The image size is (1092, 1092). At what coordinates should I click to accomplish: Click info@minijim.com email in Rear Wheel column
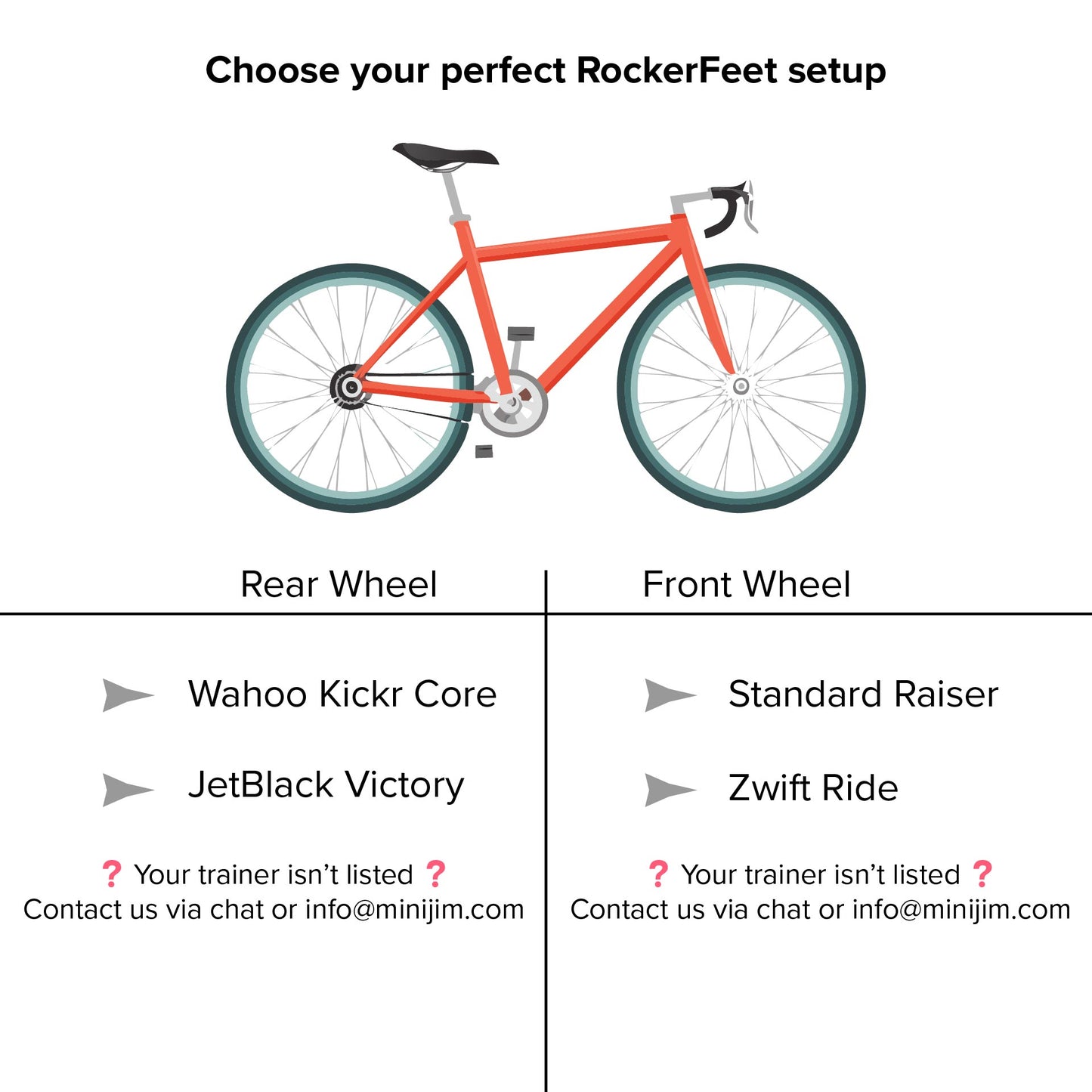coord(414,909)
